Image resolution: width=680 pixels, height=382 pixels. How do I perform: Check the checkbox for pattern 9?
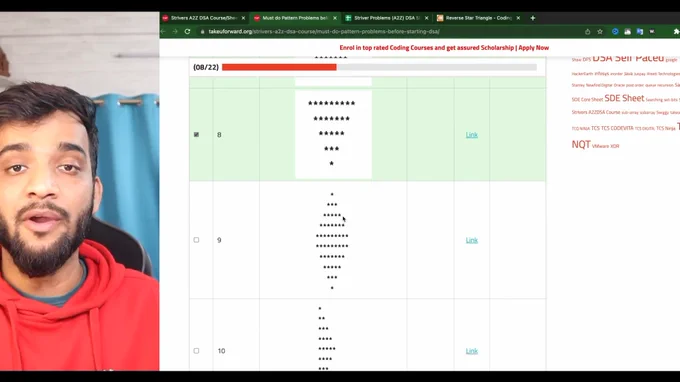(x=196, y=240)
